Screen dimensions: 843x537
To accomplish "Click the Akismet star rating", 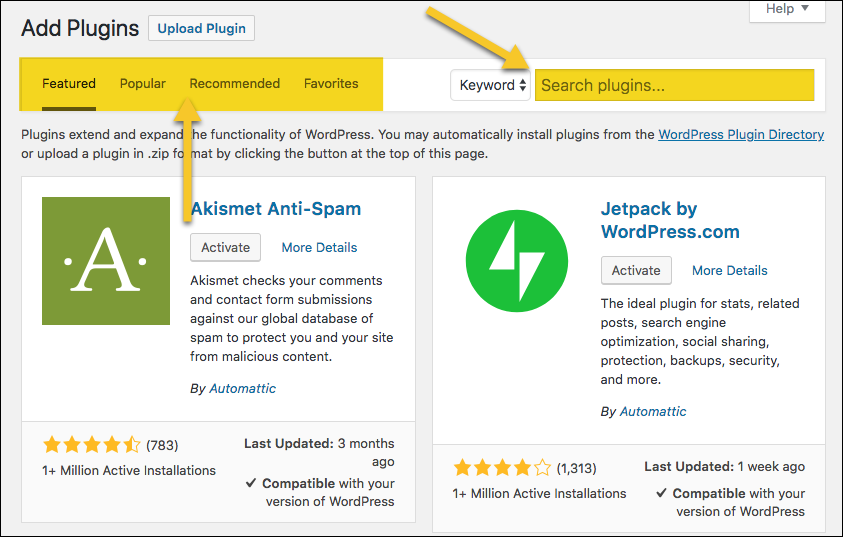I will click(91, 445).
